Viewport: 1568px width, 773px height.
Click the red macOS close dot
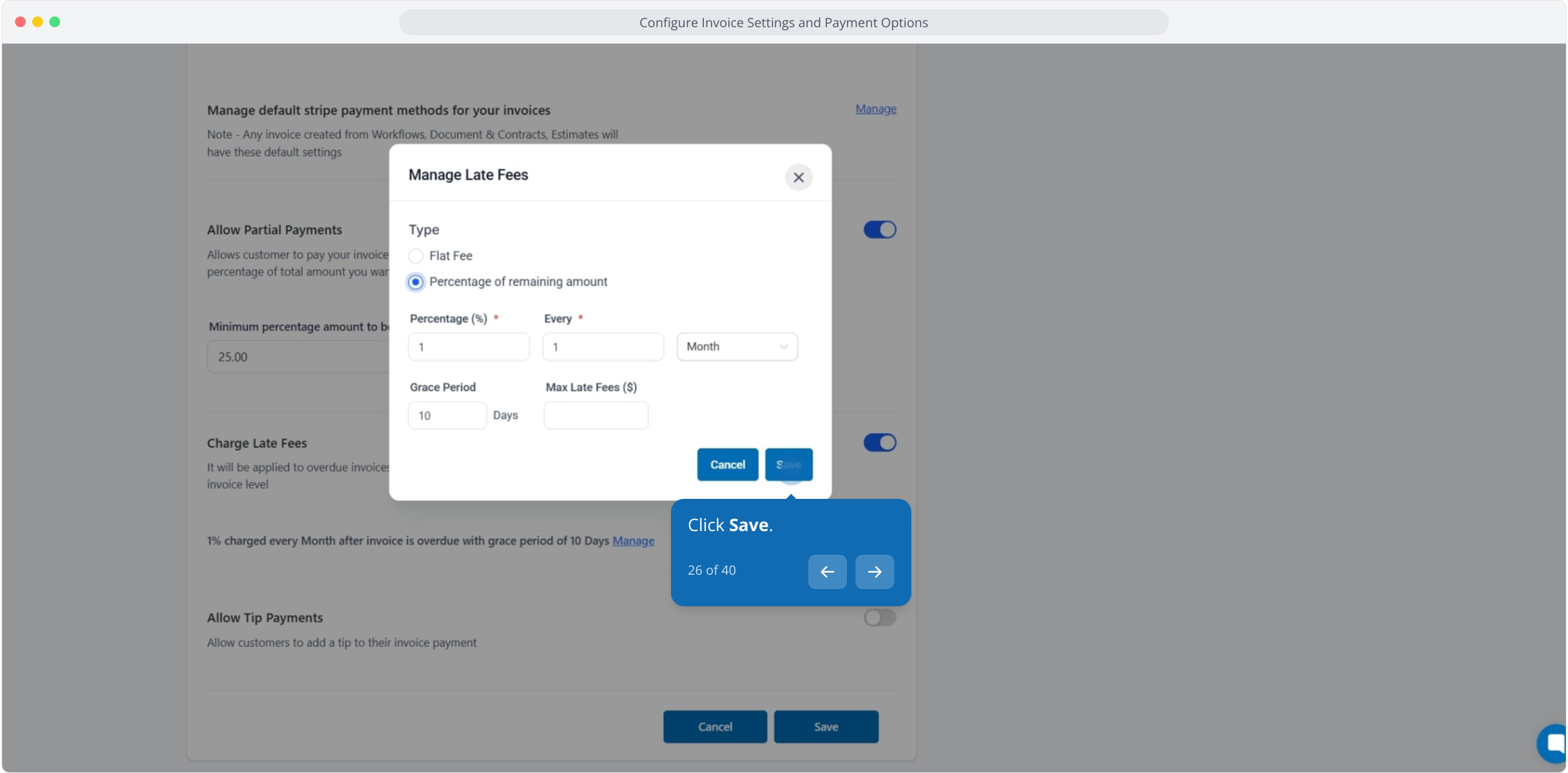pos(20,22)
